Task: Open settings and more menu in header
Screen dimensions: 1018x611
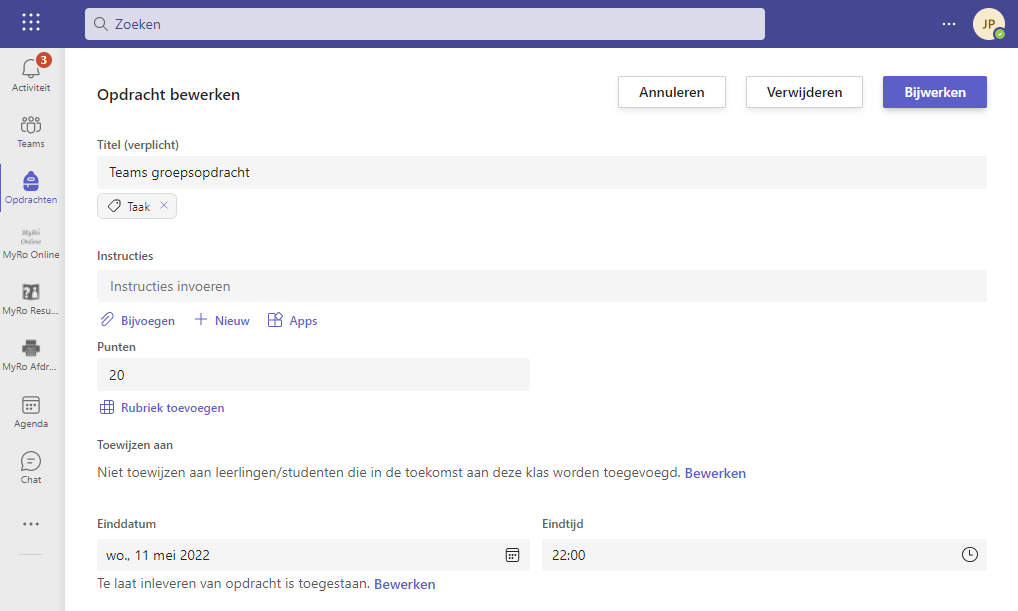Action: (949, 24)
